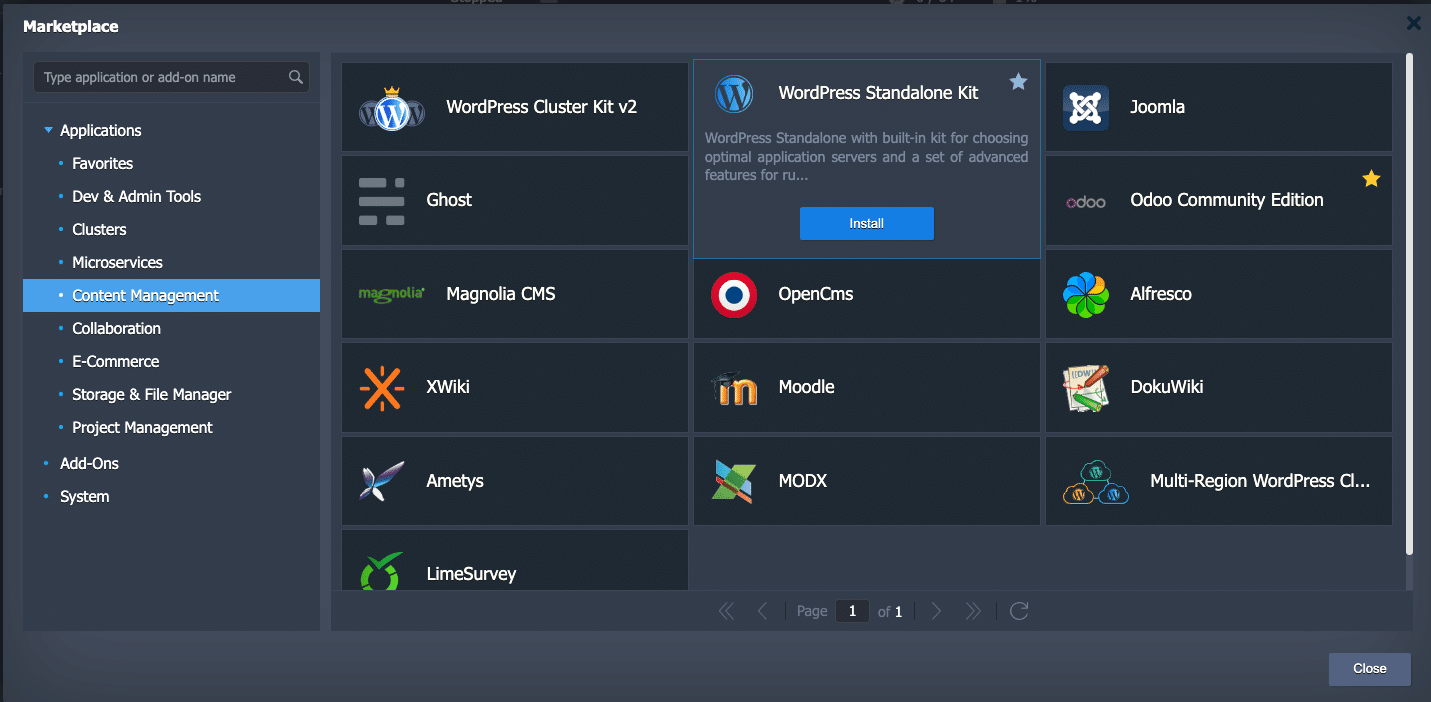
Task: Select the Multi-Region WordPress Cl... title
Action: (1259, 481)
